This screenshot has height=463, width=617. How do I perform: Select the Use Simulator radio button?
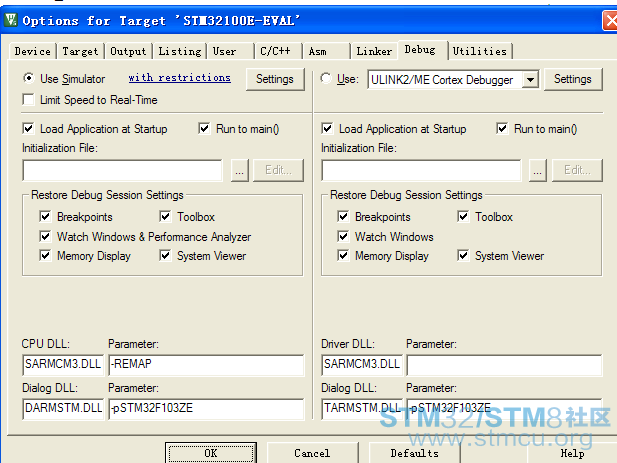pos(28,78)
